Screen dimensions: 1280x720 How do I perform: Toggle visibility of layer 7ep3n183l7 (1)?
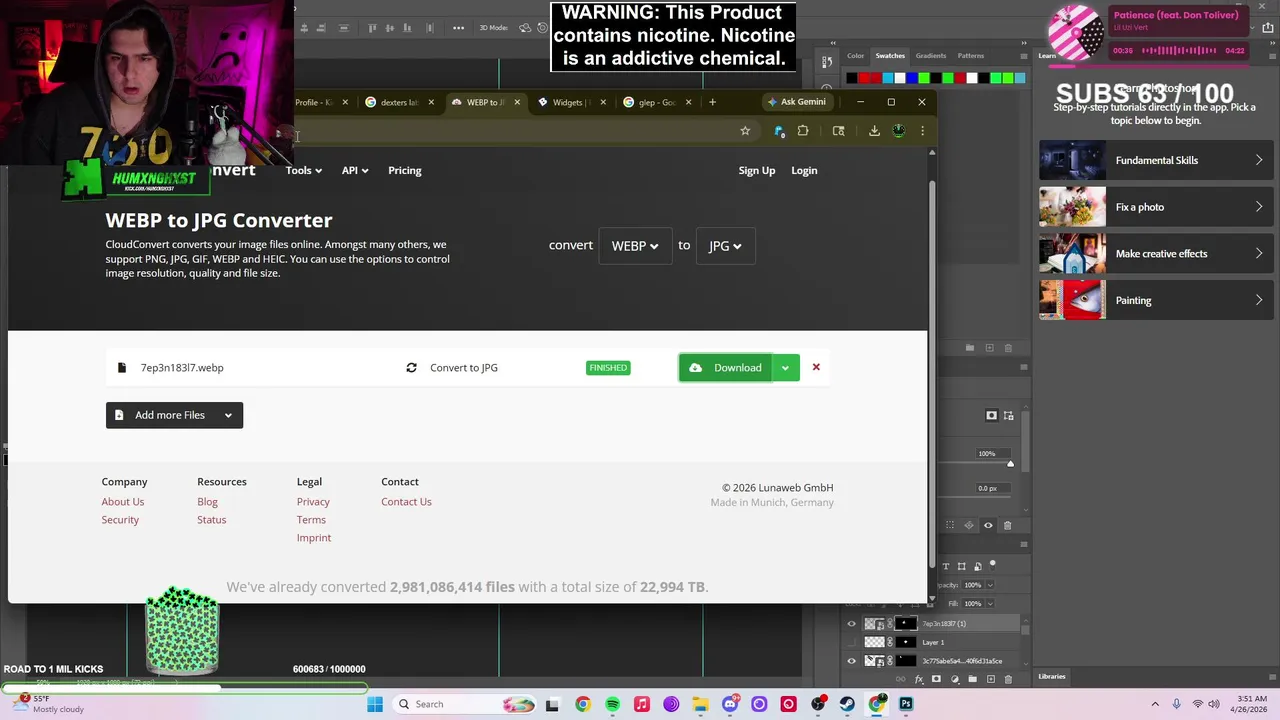(x=852, y=624)
